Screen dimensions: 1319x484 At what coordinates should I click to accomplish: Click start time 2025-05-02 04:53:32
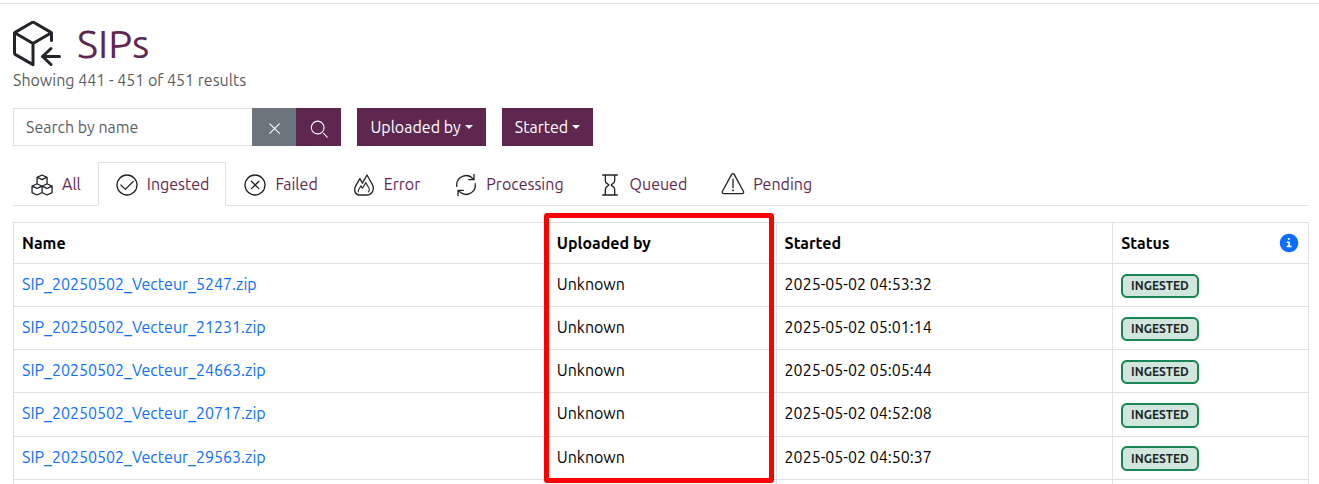[858, 284]
